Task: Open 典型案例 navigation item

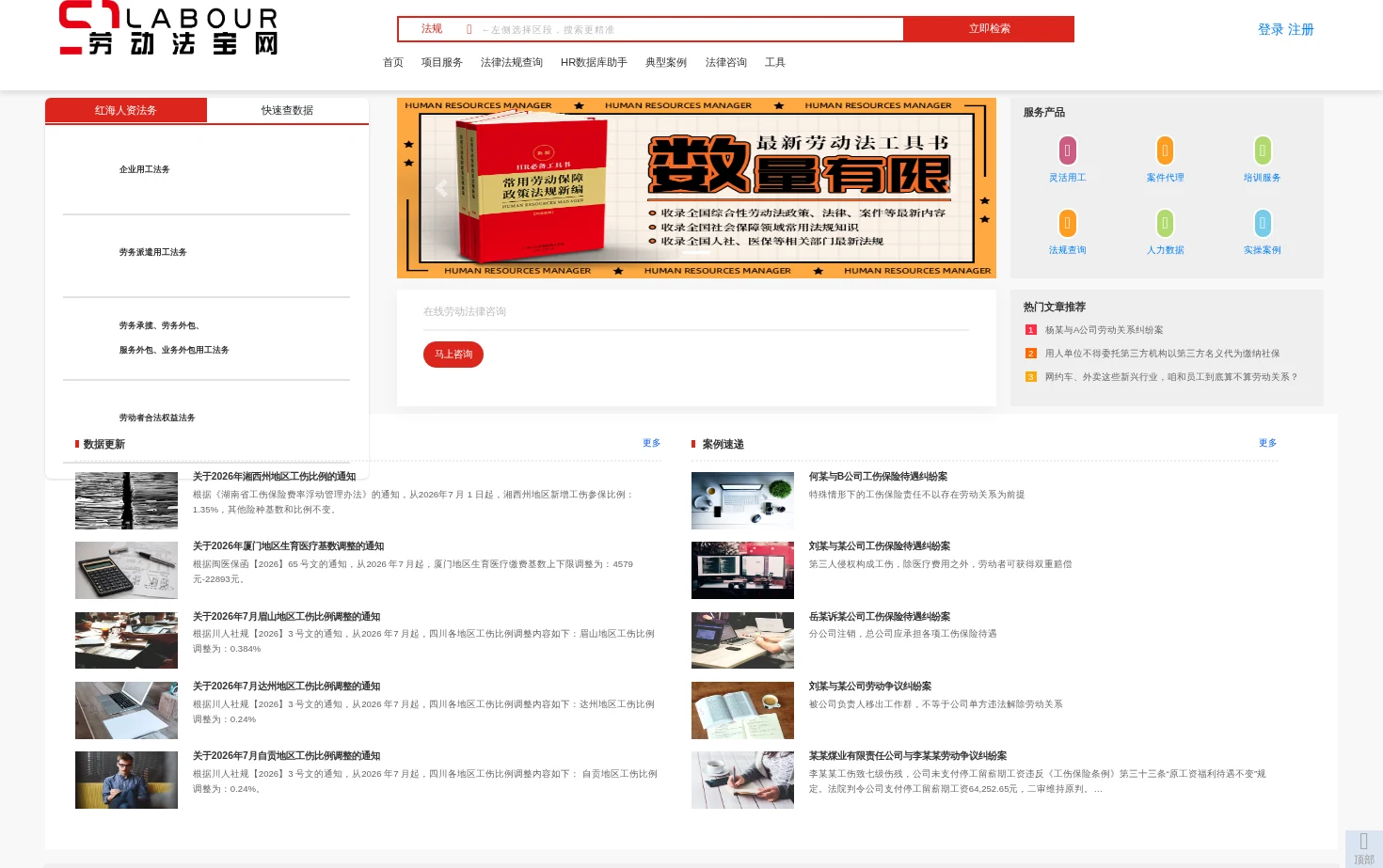Action: coord(666,62)
